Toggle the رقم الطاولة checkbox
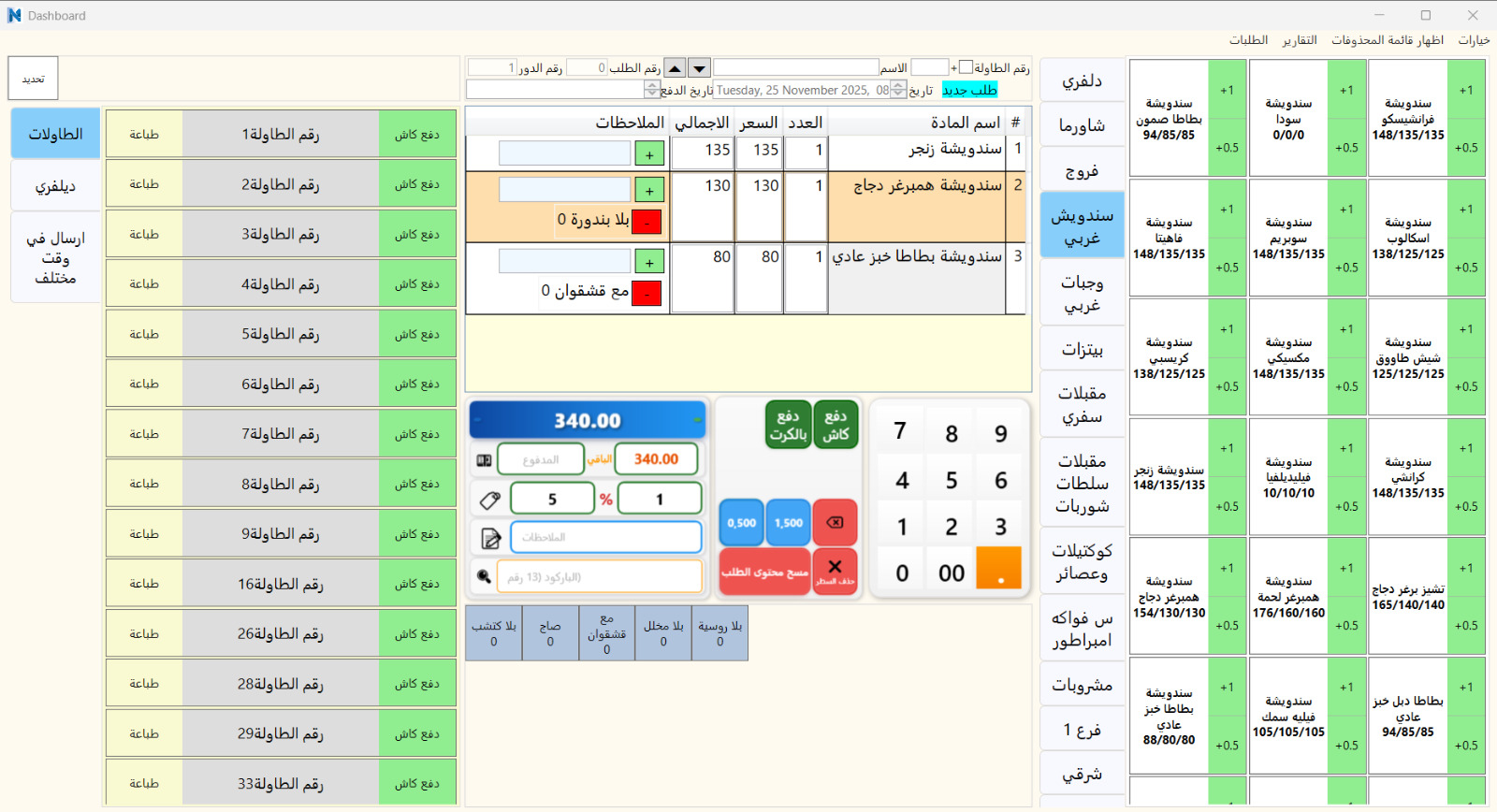 coord(966,67)
